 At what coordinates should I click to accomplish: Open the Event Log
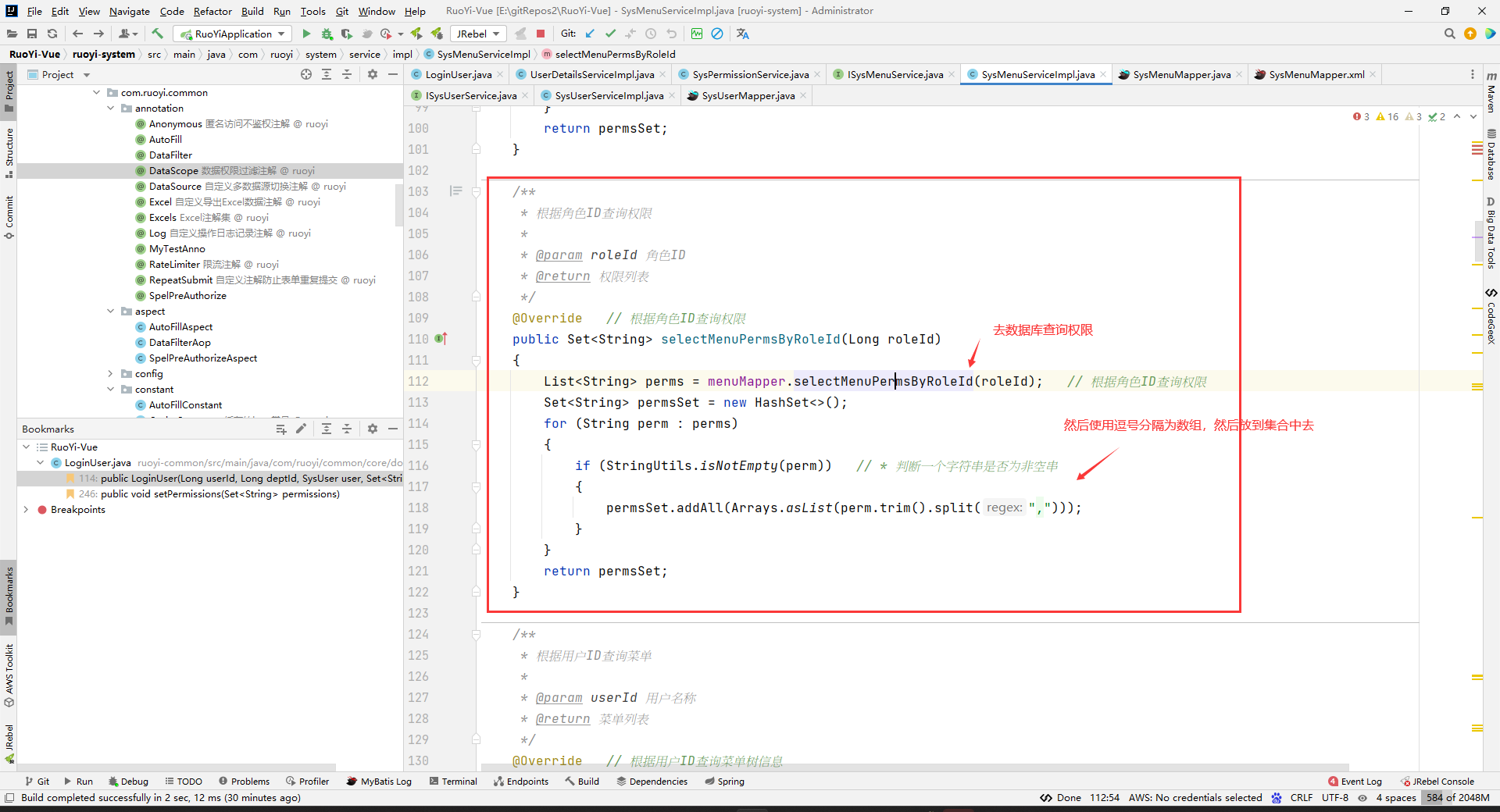coord(1355,781)
